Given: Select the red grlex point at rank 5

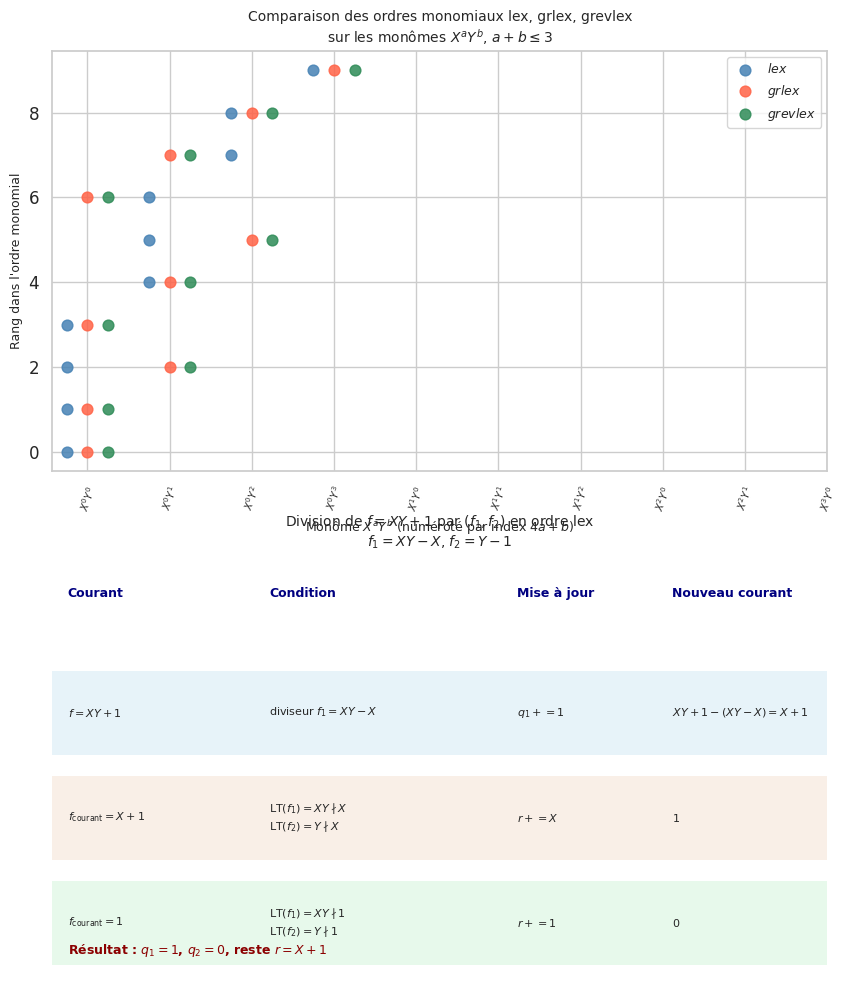Looking at the screenshot, I should [252, 240].
